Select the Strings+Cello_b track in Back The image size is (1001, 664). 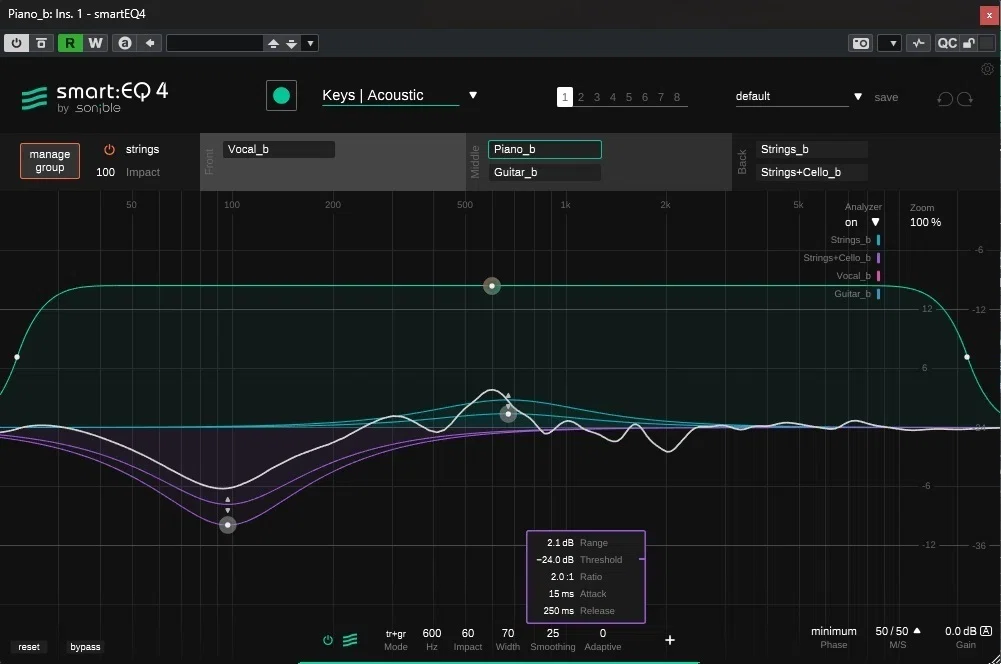click(811, 172)
